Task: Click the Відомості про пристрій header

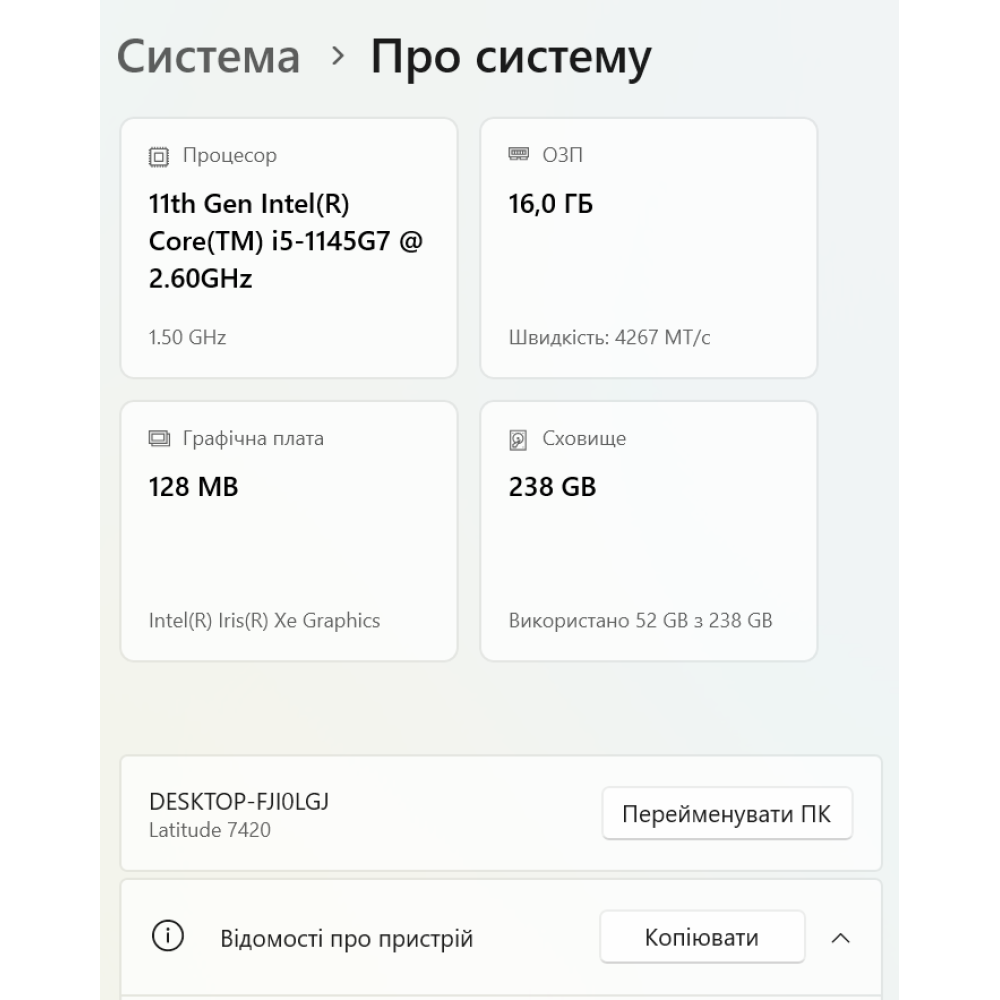Action: point(346,939)
